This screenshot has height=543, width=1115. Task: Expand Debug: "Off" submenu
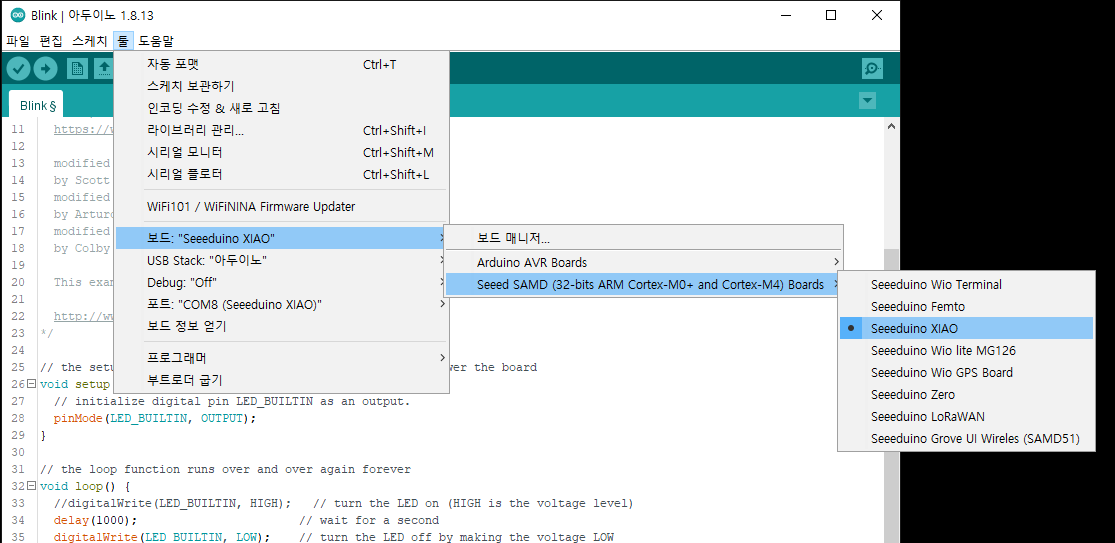click(x=282, y=282)
